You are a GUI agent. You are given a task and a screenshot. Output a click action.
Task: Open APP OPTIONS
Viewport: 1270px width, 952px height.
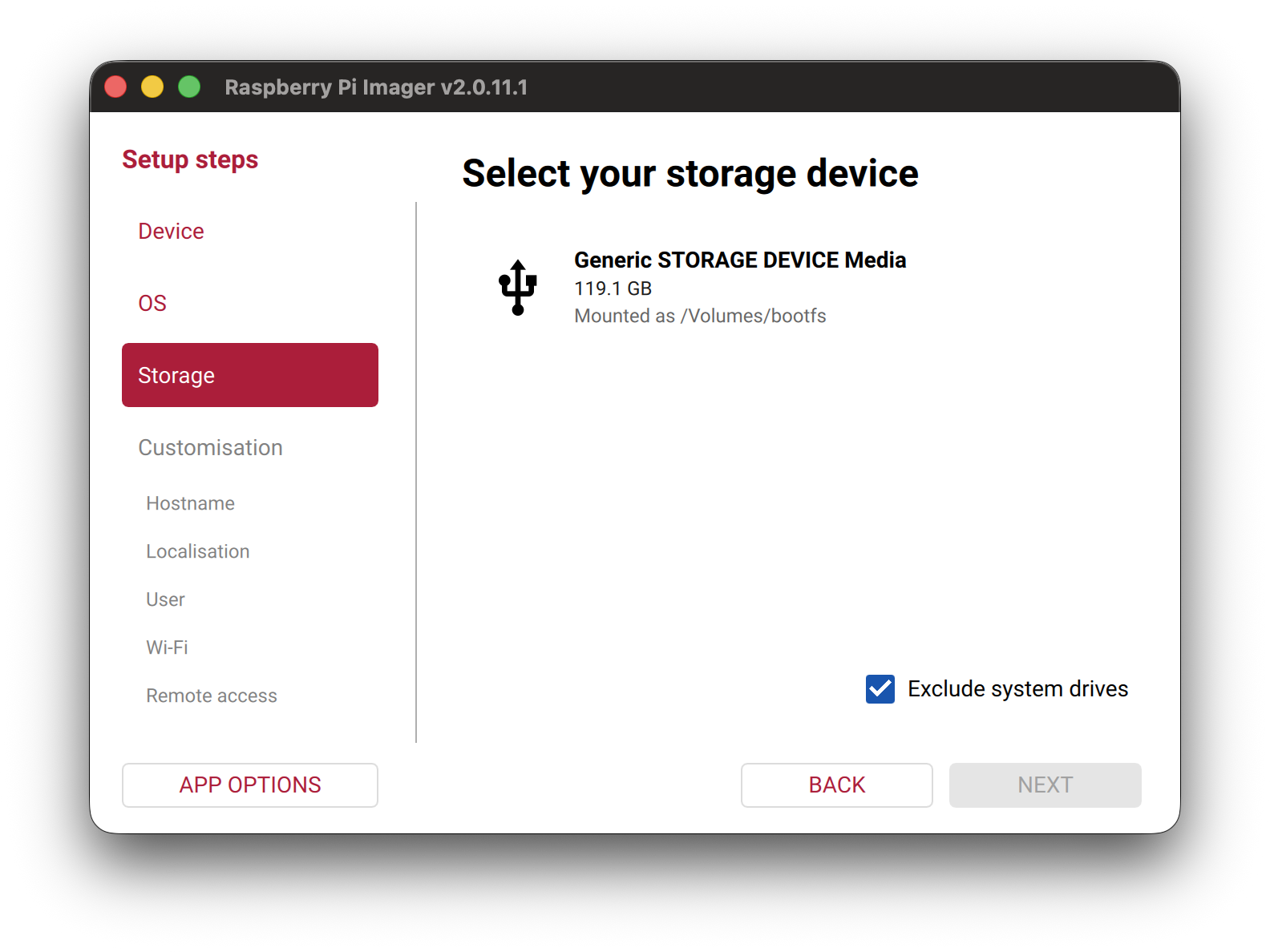coord(250,785)
